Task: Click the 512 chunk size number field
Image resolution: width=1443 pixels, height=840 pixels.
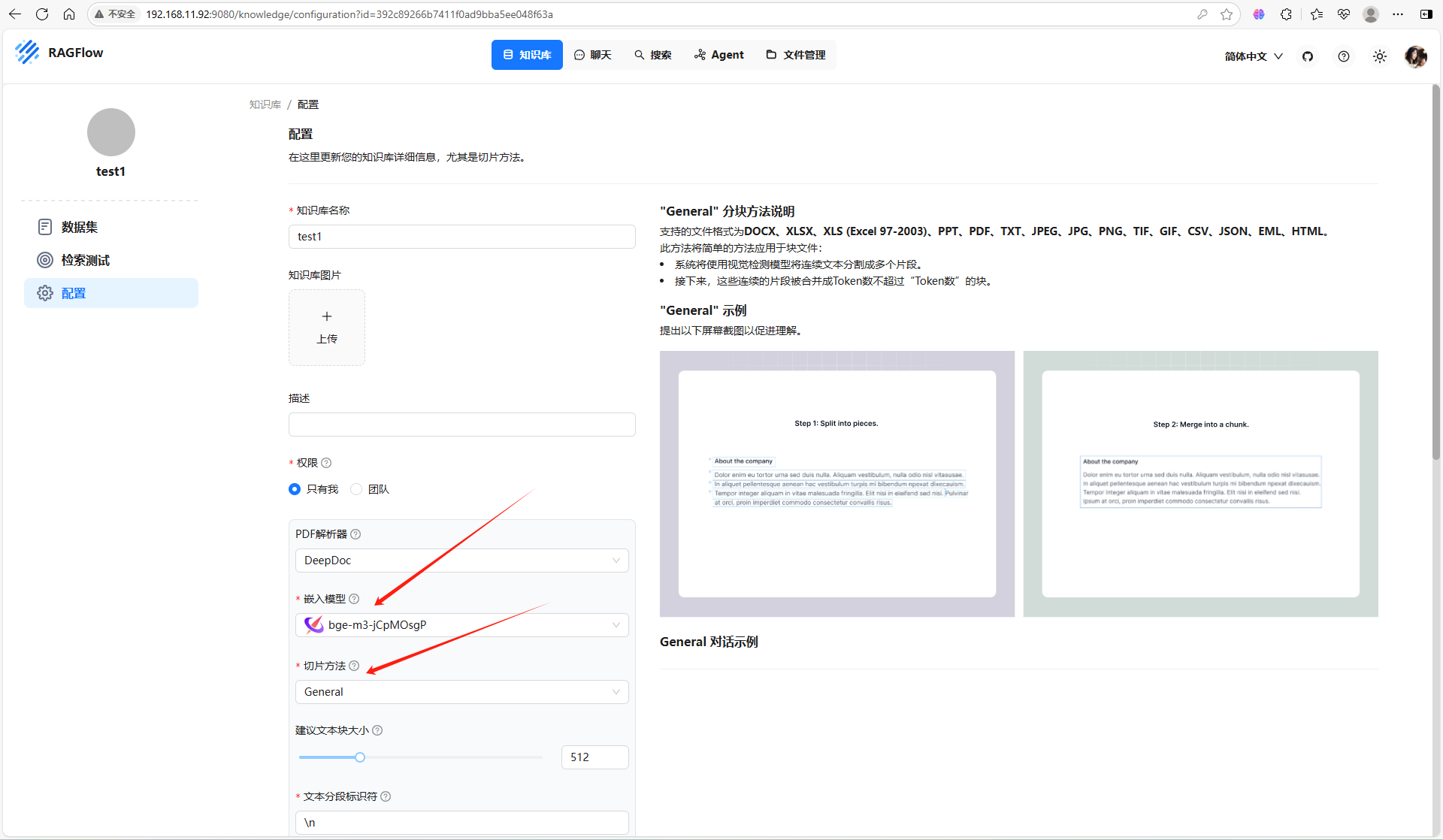Action: pyautogui.click(x=594, y=757)
